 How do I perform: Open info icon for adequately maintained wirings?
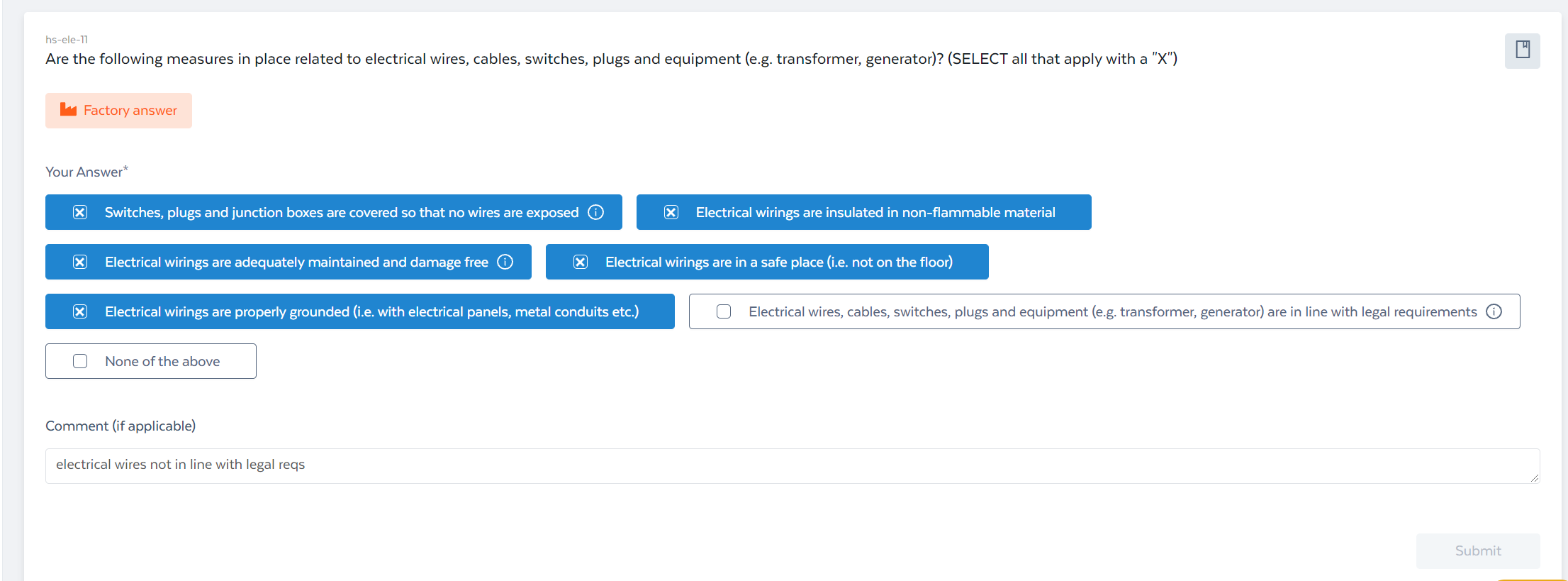click(505, 262)
